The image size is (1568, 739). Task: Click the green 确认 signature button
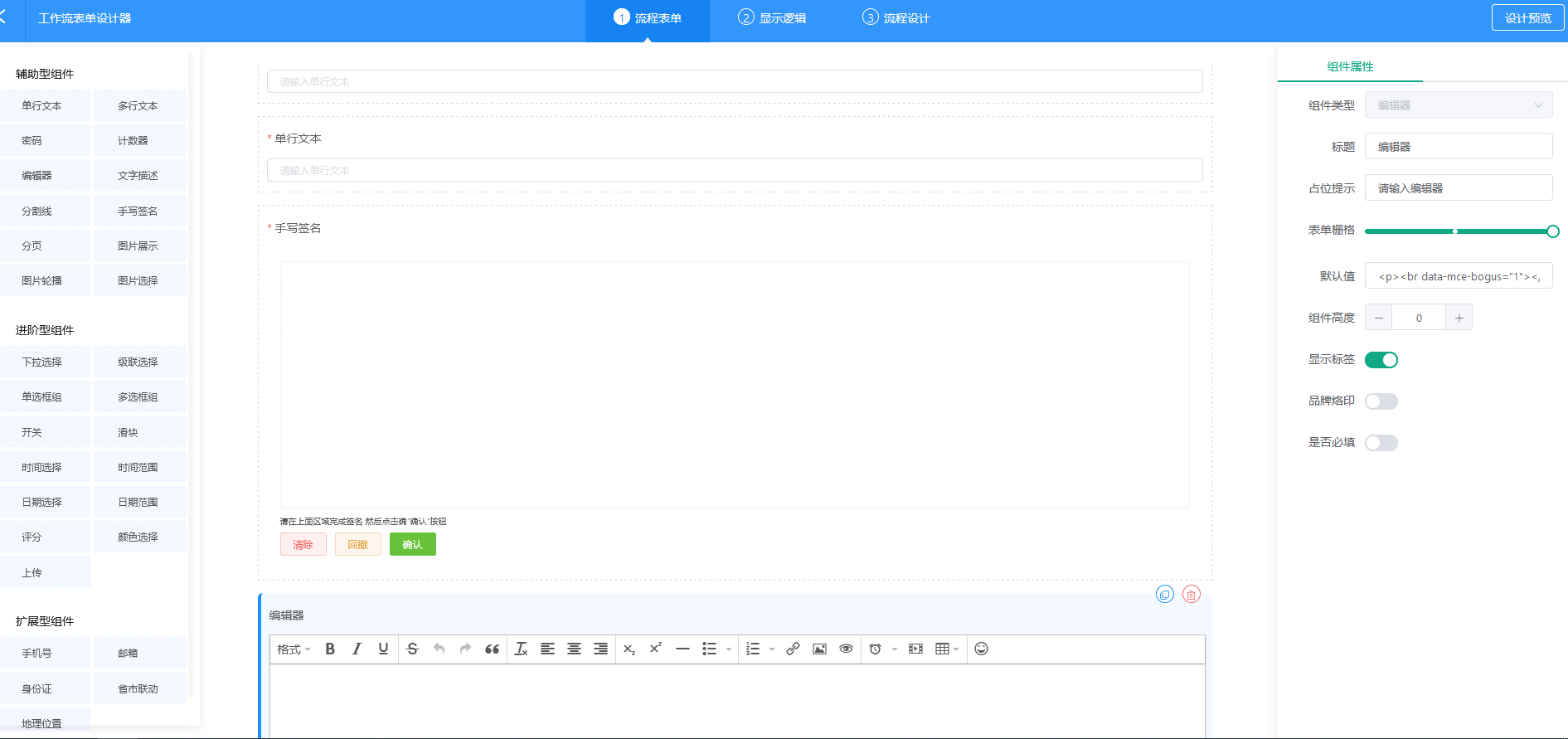click(412, 545)
